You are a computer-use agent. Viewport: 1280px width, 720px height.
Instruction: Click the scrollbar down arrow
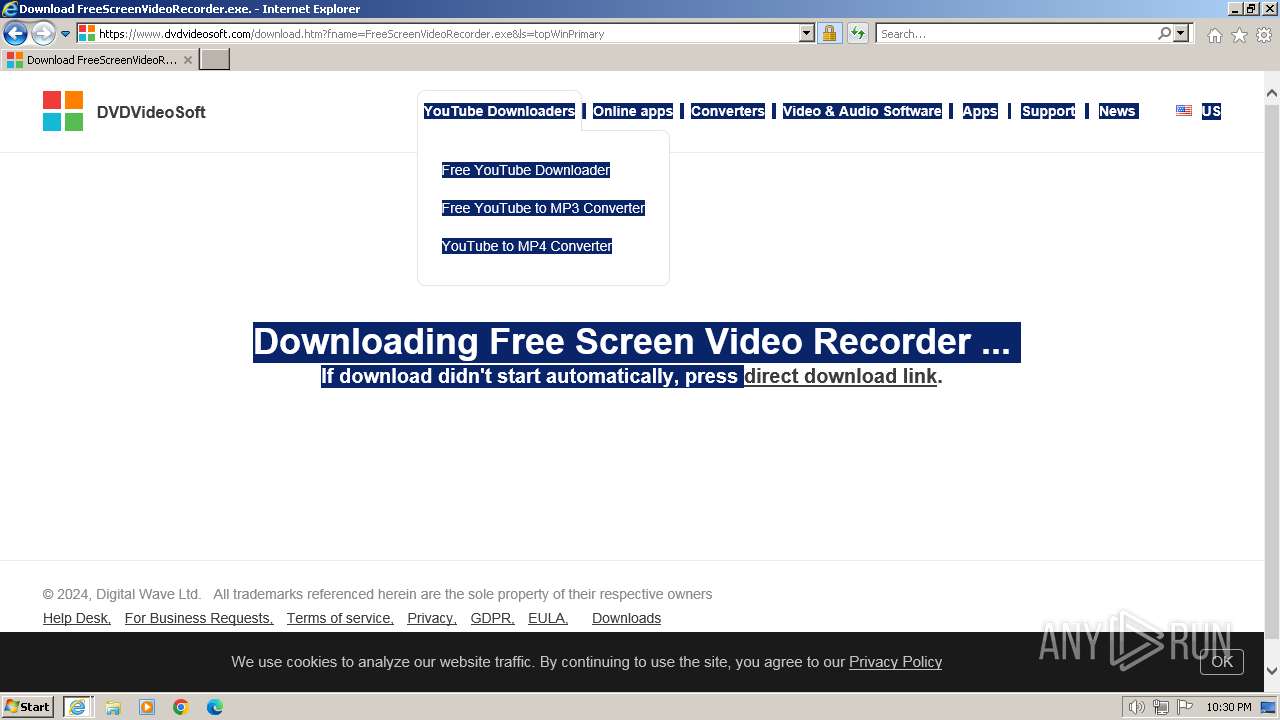1272,671
